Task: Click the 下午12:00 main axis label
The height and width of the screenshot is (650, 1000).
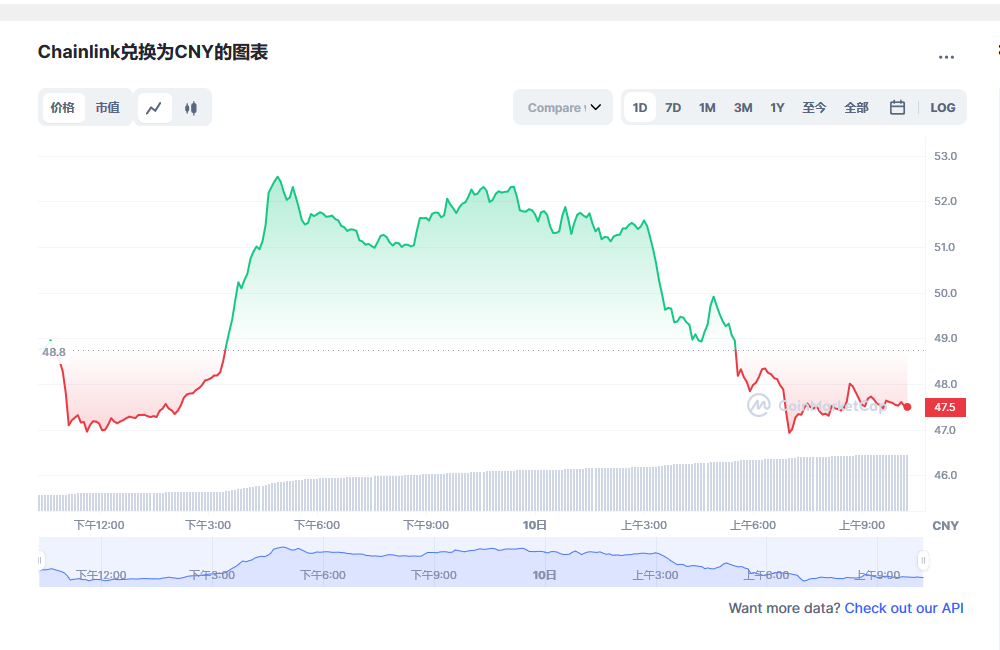Action: pos(99,525)
